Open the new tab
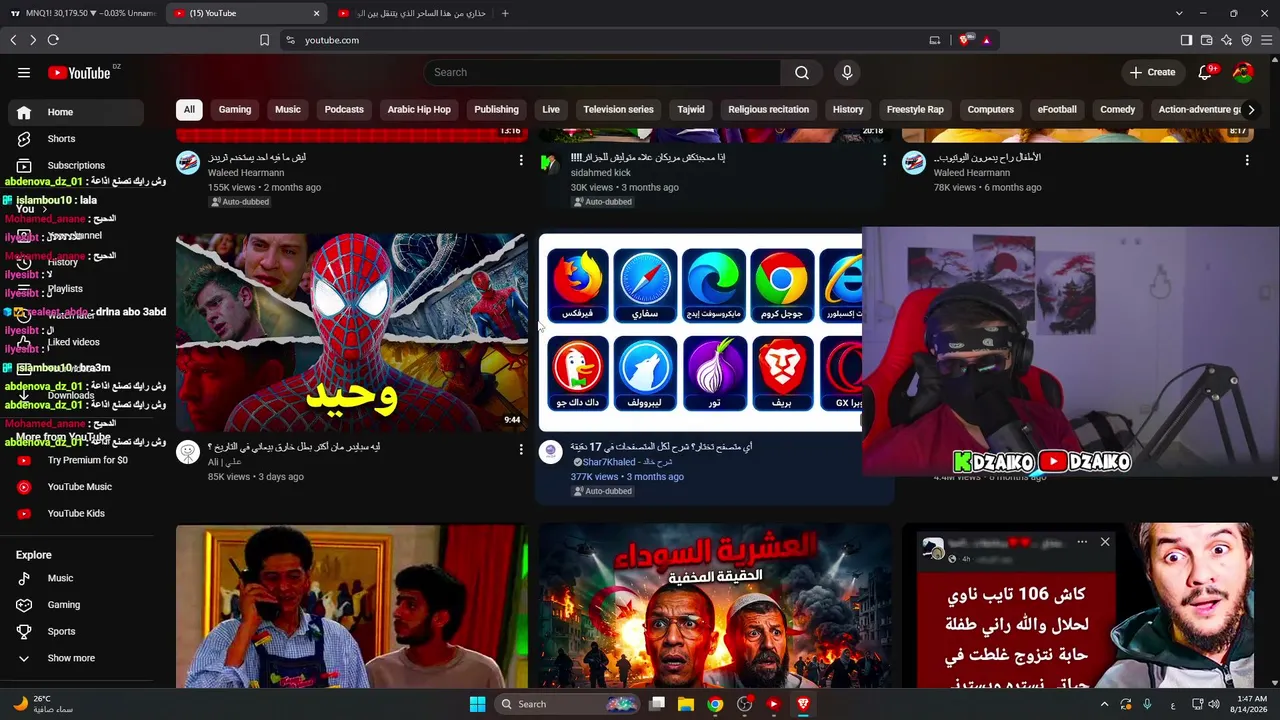This screenshot has width=1280, height=720. [x=505, y=13]
